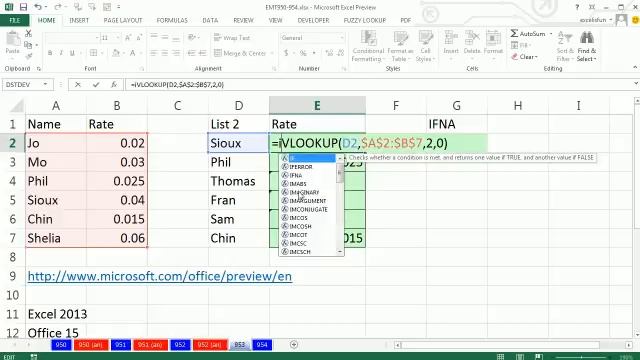The image size is (640, 360).
Task: Open Sort & Filter
Action: pyautogui.click(x=565, y=47)
